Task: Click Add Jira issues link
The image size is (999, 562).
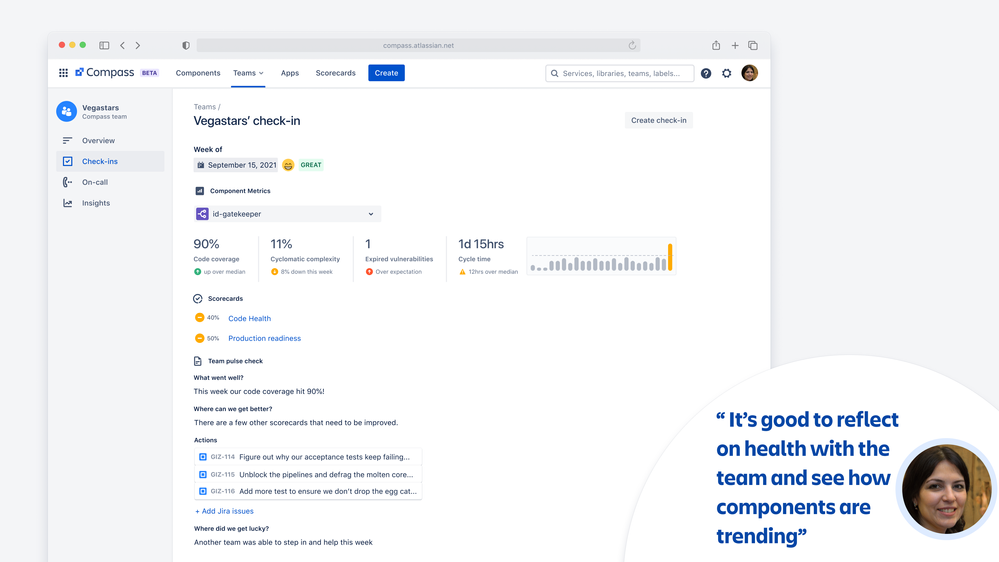Action: [x=224, y=511]
